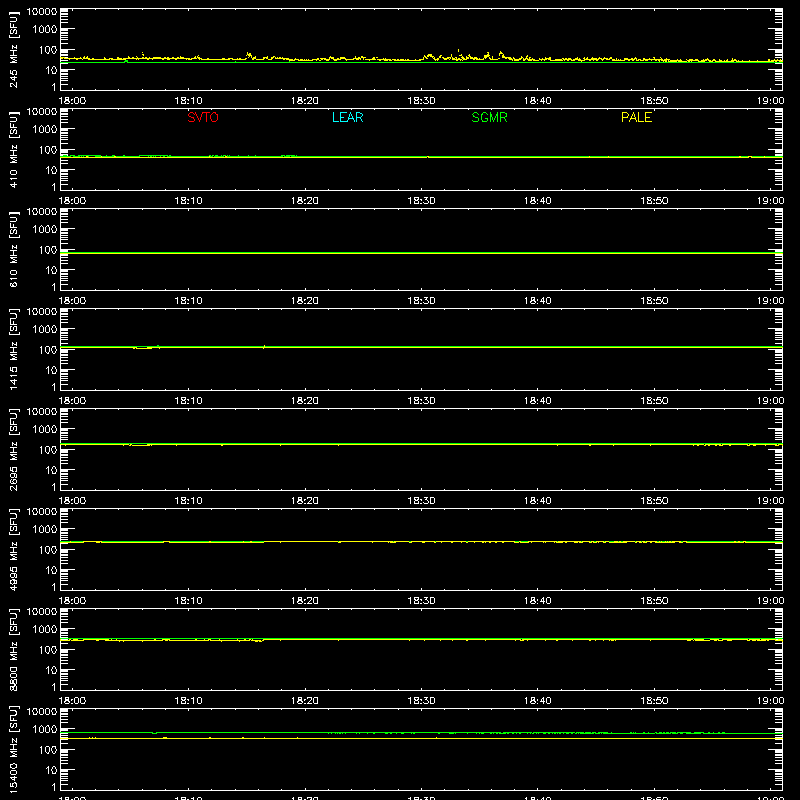Click the 10000 tick of the 245 MHz panel
Screen dimensions: 800x800
42,12
